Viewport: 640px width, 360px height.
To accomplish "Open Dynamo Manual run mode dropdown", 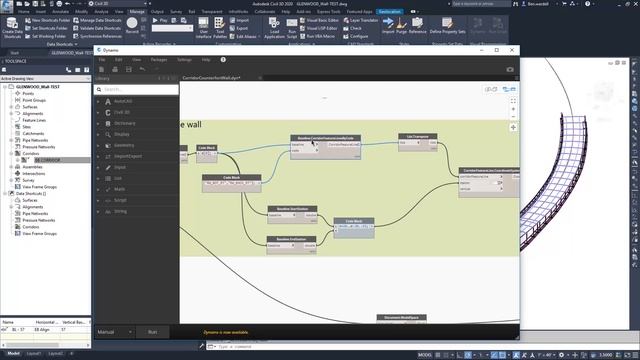I will coord(114,332).
